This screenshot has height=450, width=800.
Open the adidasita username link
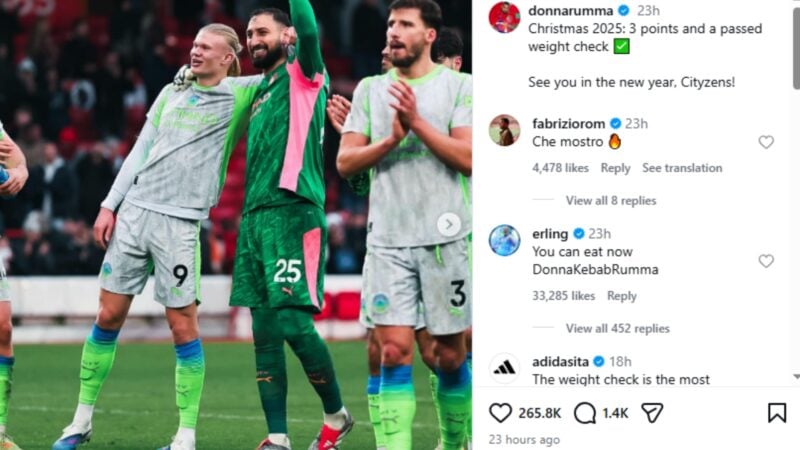tap(560, 361)
